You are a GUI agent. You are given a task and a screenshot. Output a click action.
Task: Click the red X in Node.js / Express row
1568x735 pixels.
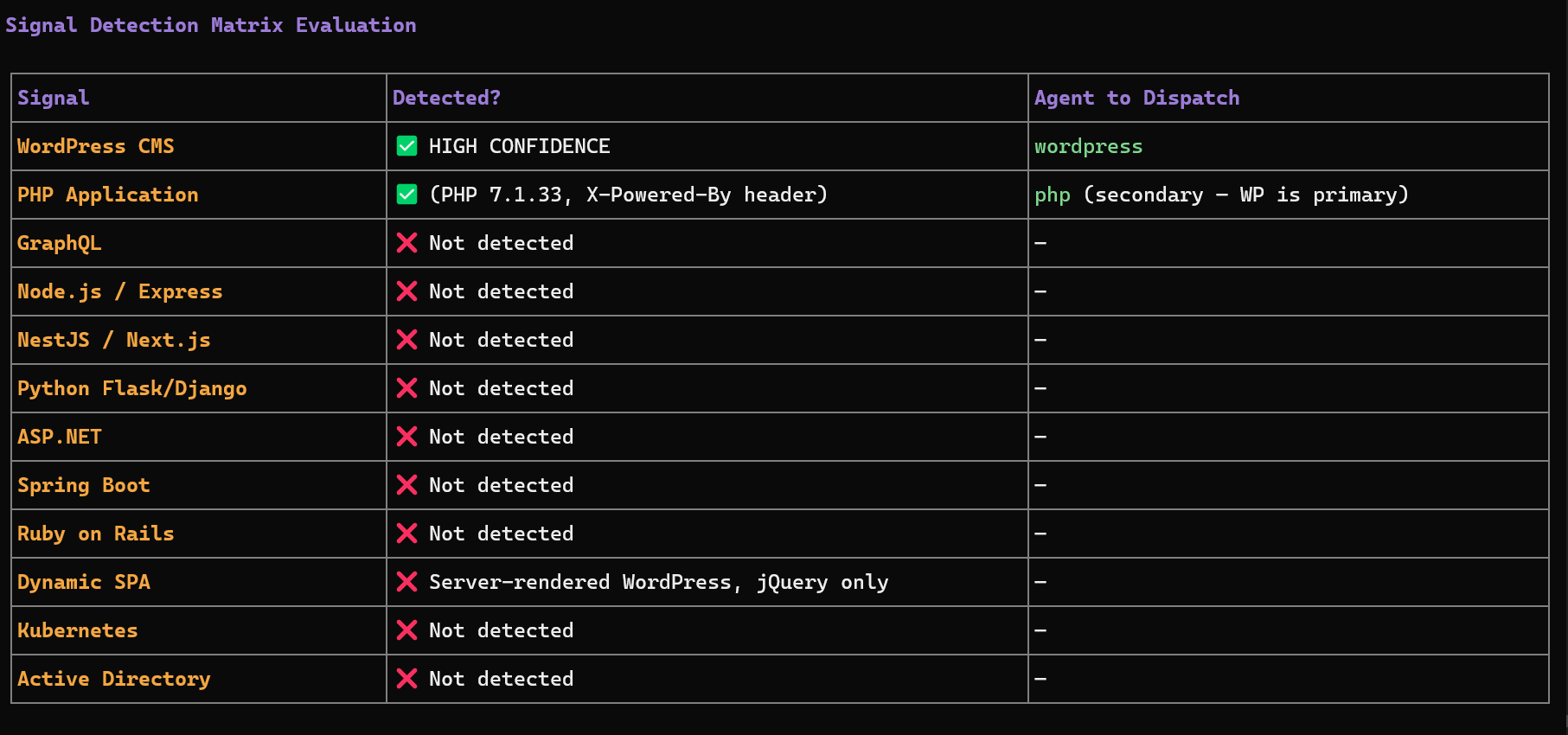pyautogui.click(x=406, y=291)
